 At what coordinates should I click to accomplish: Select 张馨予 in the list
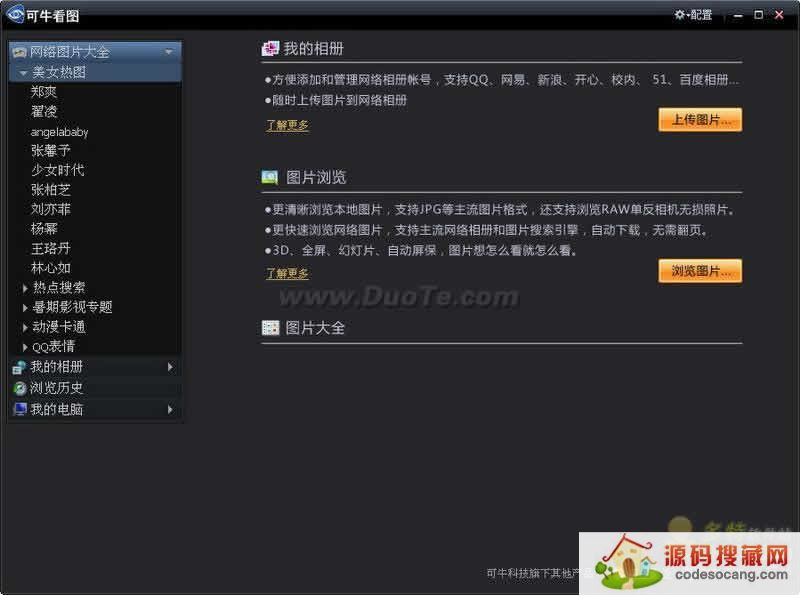(x=51, y=151)
